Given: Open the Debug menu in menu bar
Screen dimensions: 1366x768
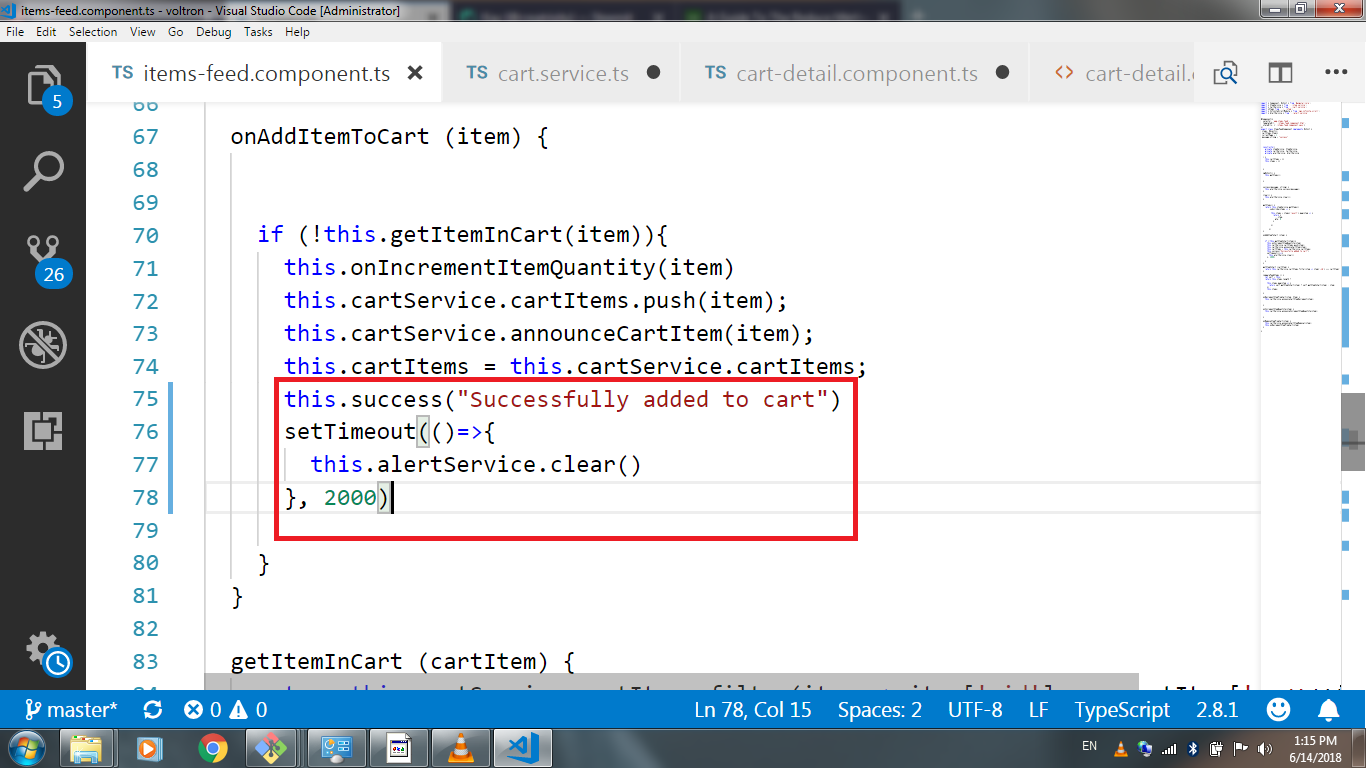Looking at the screenshot, I should pyautogui.click(x=214, y=32).
